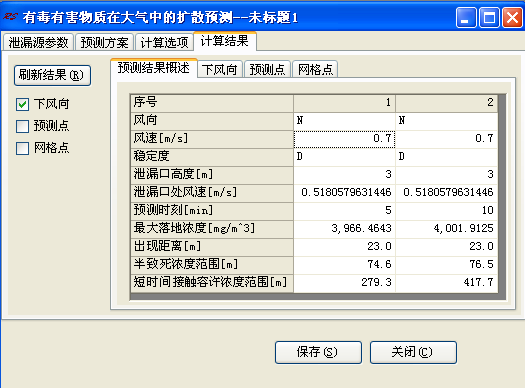This screenshot has height=388, width=525.
Task: Enable the 网格点 checkbox
Action: tap(22, 148)
